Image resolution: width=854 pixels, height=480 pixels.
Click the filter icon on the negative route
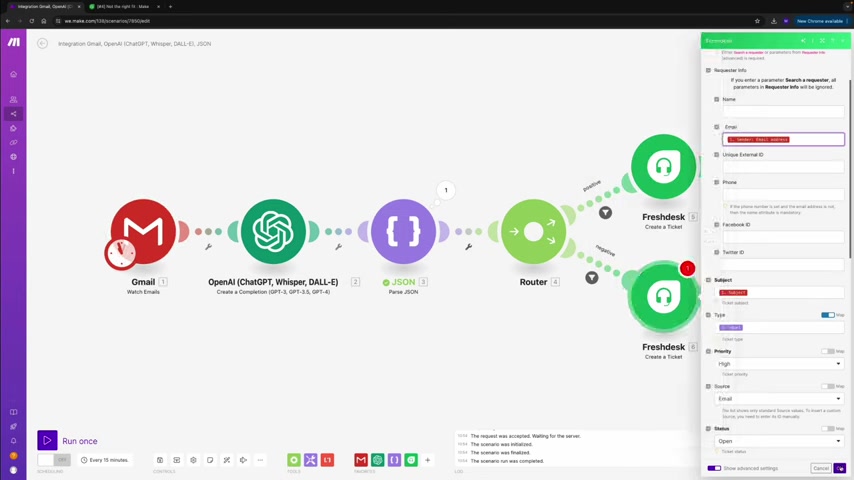click(x=591, y=278)
